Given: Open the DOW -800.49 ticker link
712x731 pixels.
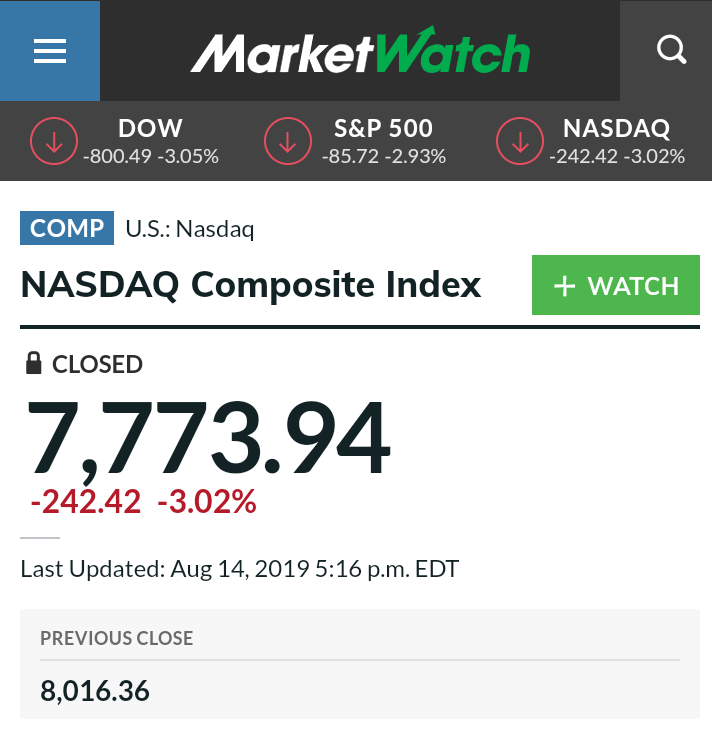Looking at the screenshot, I should click(x=151, y=142).
